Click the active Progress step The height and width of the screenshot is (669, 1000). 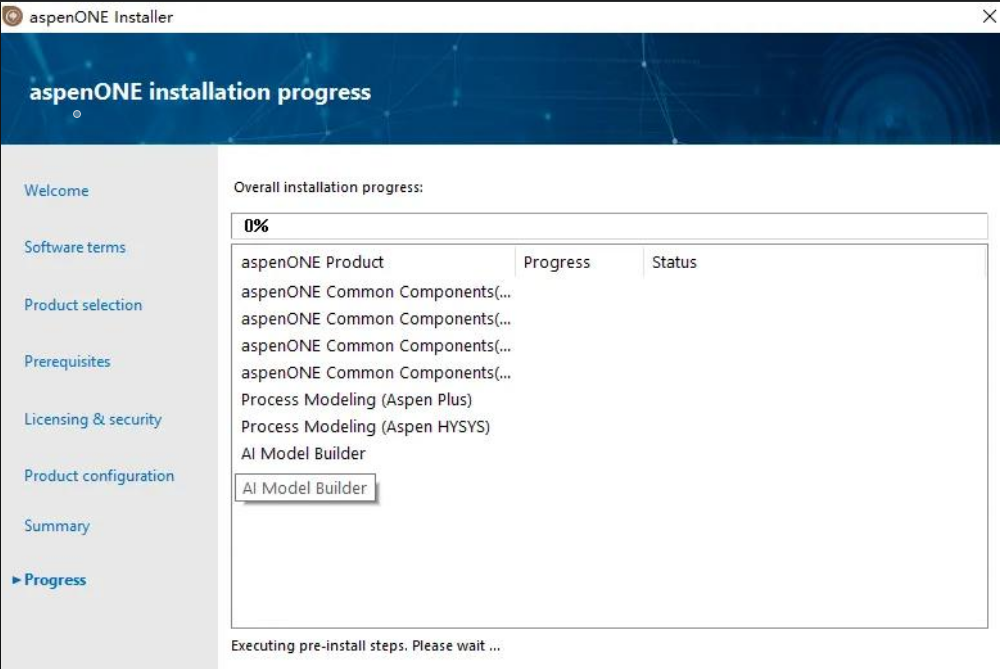tap(55, 580)
